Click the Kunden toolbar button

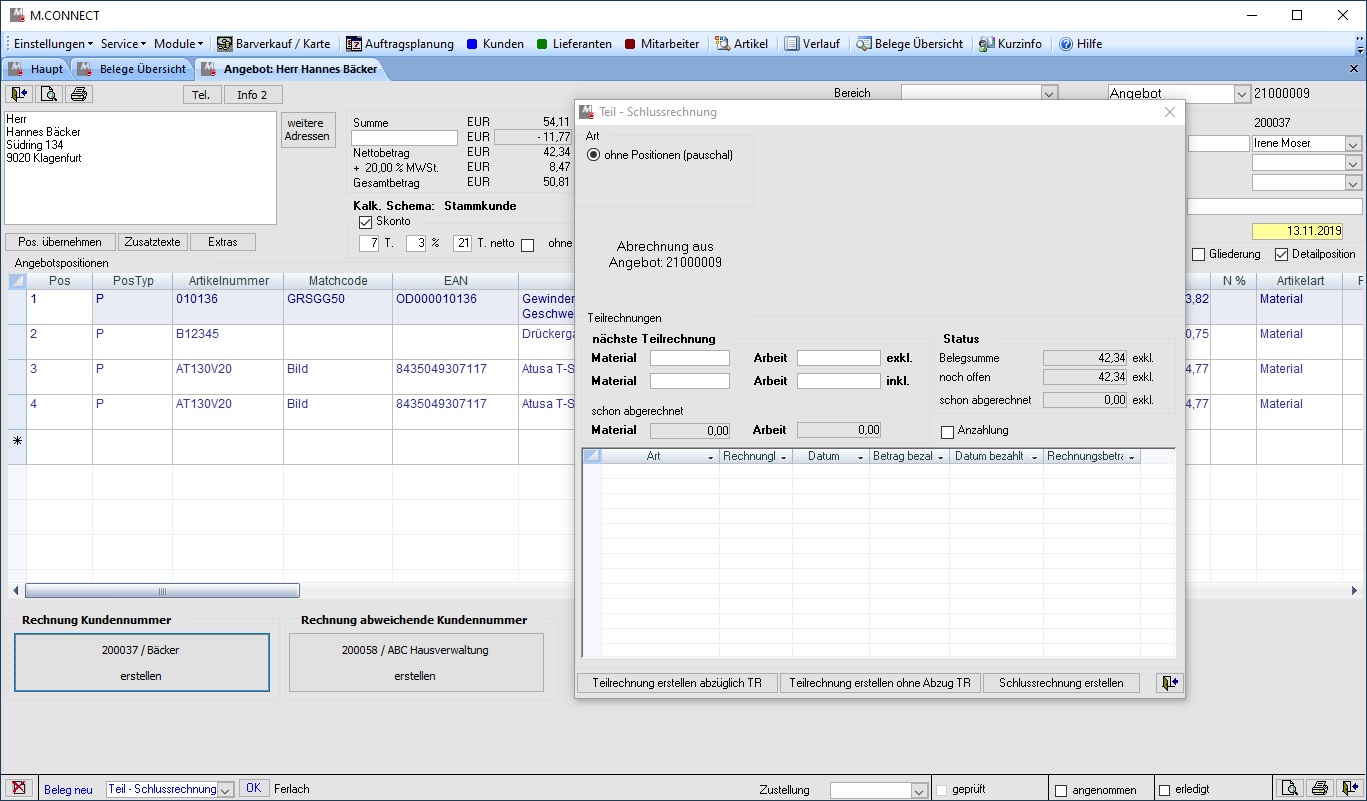494,44
